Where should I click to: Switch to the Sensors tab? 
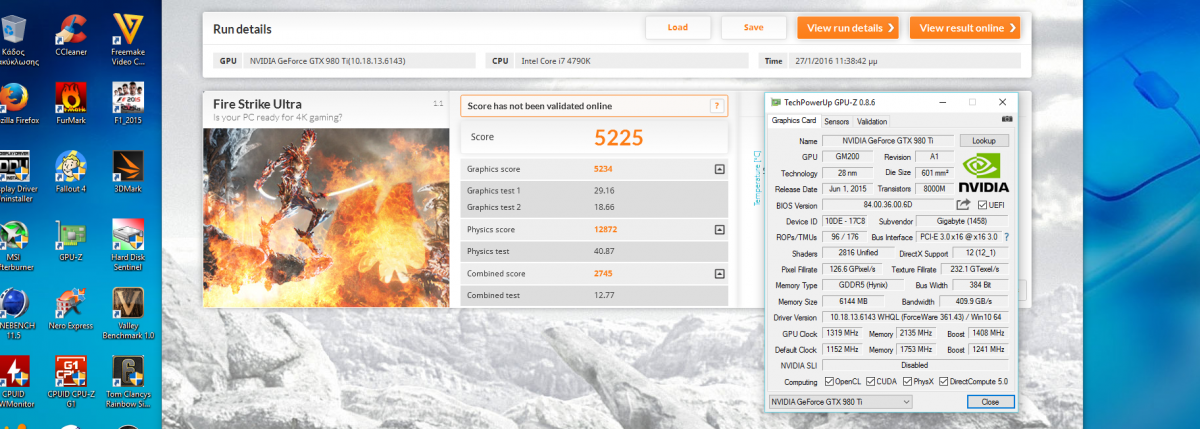click(x=836, y=121)
